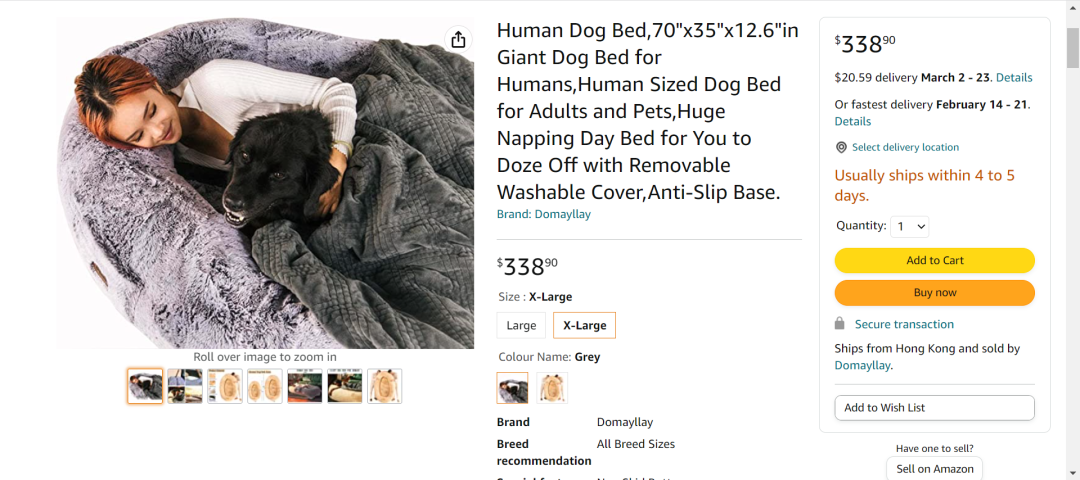Open the last product image thumbnail

[x=385, y=386]
